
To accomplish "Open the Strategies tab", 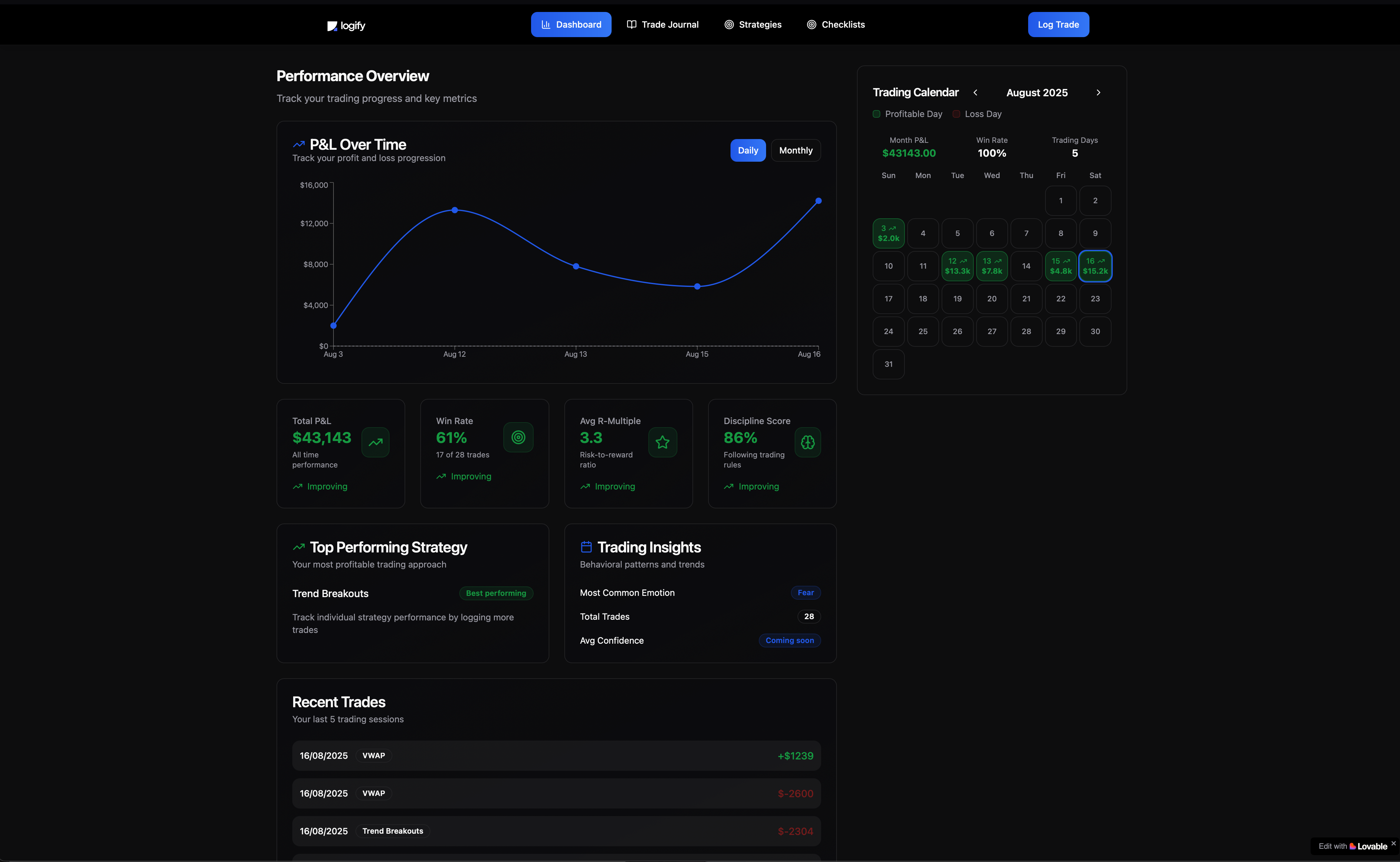I will 753,25.
